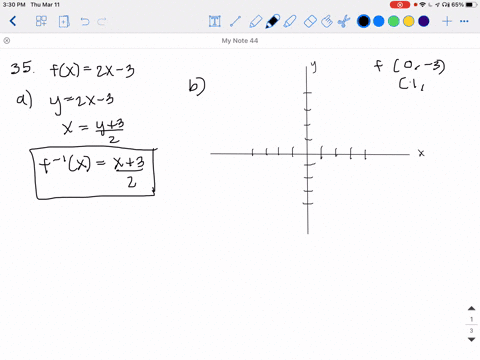Jump to next page with down arrow
This screenshot has width=480, height=360.
coord(471,340)
